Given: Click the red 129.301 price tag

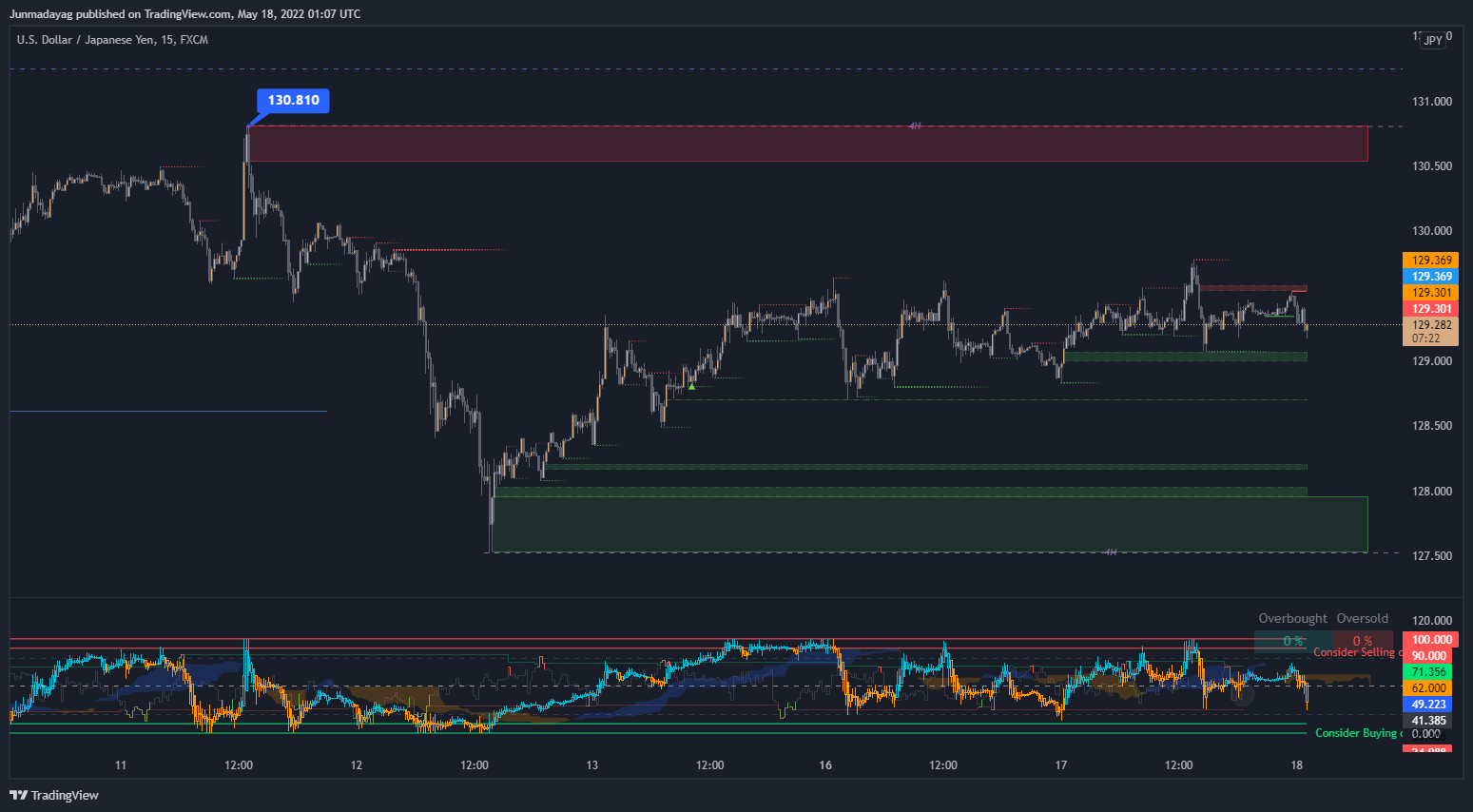Looking at the screenshot, I should 1430,309.
